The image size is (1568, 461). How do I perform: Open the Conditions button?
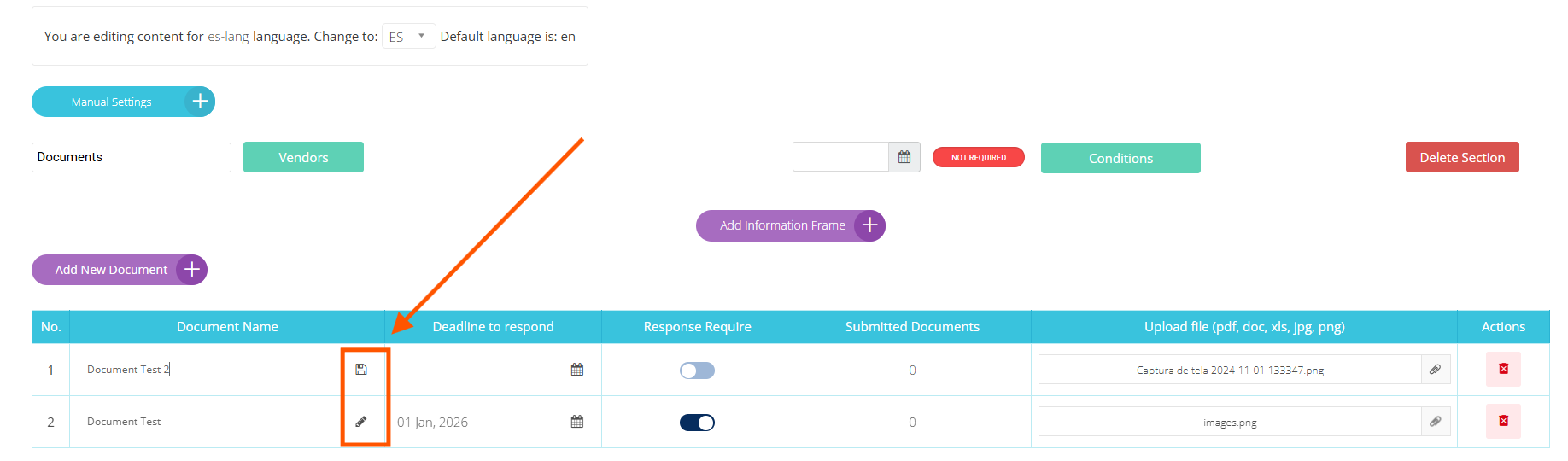click(x=1120, y=158)
